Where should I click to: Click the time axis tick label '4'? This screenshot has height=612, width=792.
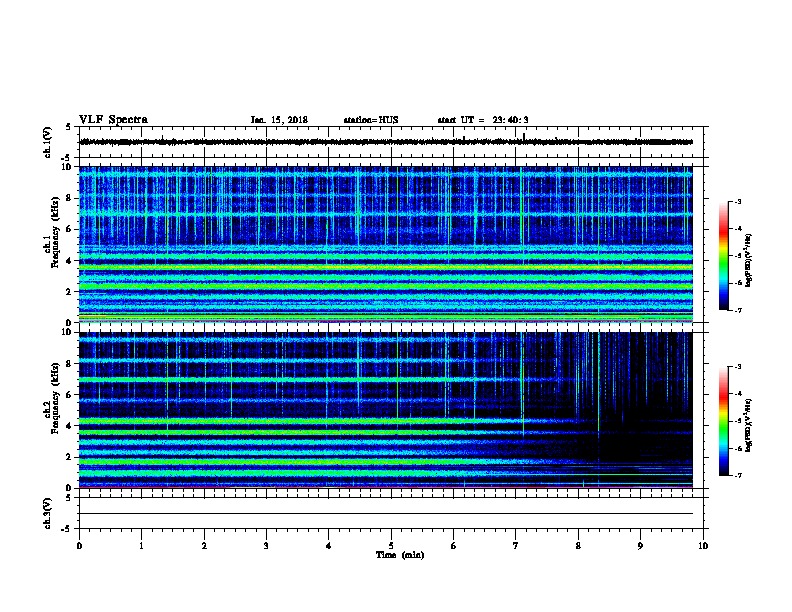329,546
